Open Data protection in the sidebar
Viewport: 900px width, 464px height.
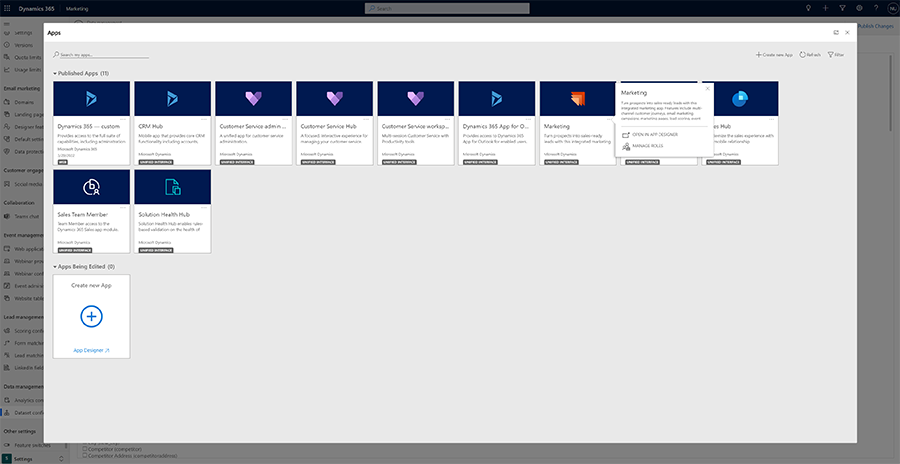22,151
